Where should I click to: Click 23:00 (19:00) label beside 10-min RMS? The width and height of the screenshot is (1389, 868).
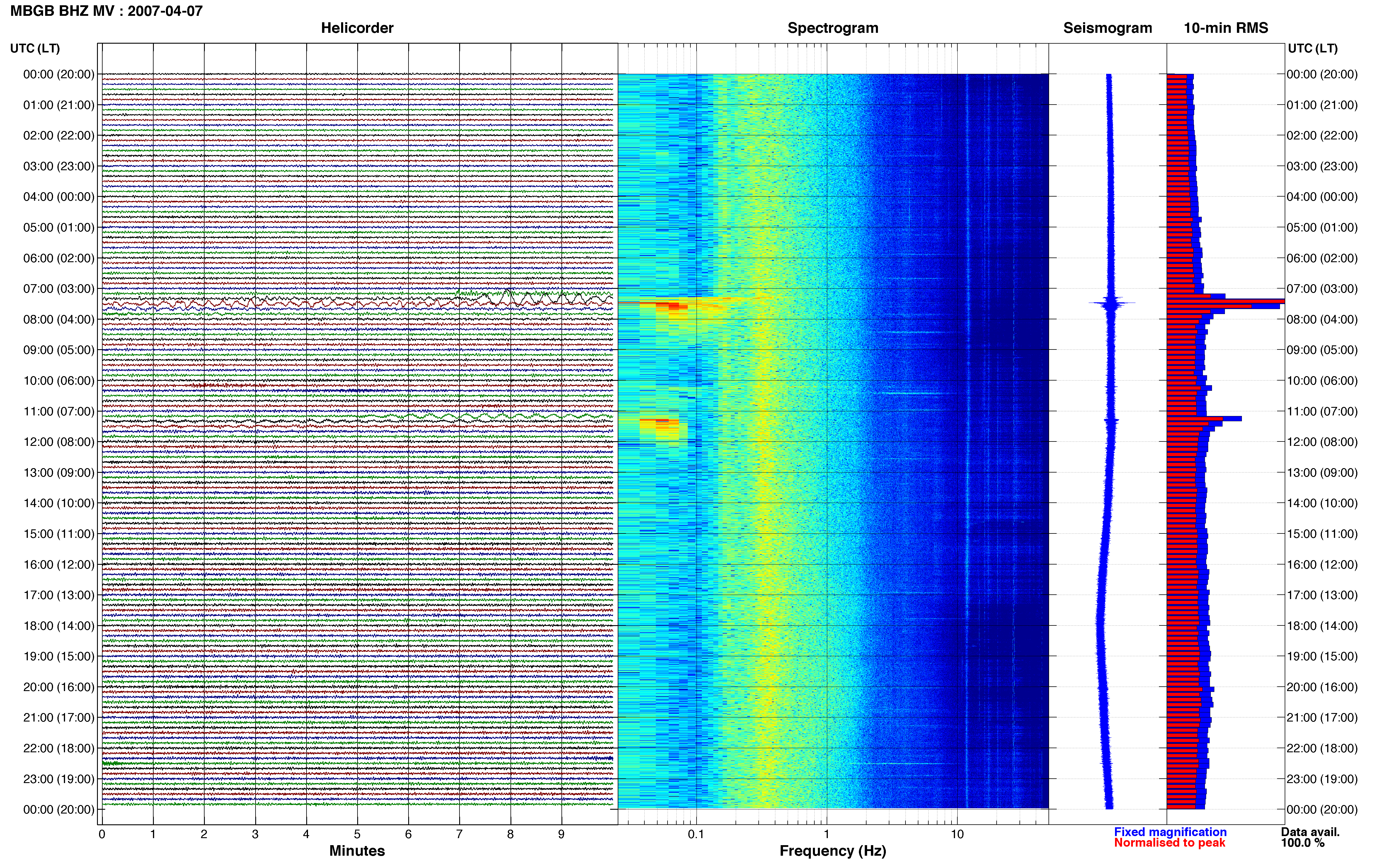point(1322,779)
